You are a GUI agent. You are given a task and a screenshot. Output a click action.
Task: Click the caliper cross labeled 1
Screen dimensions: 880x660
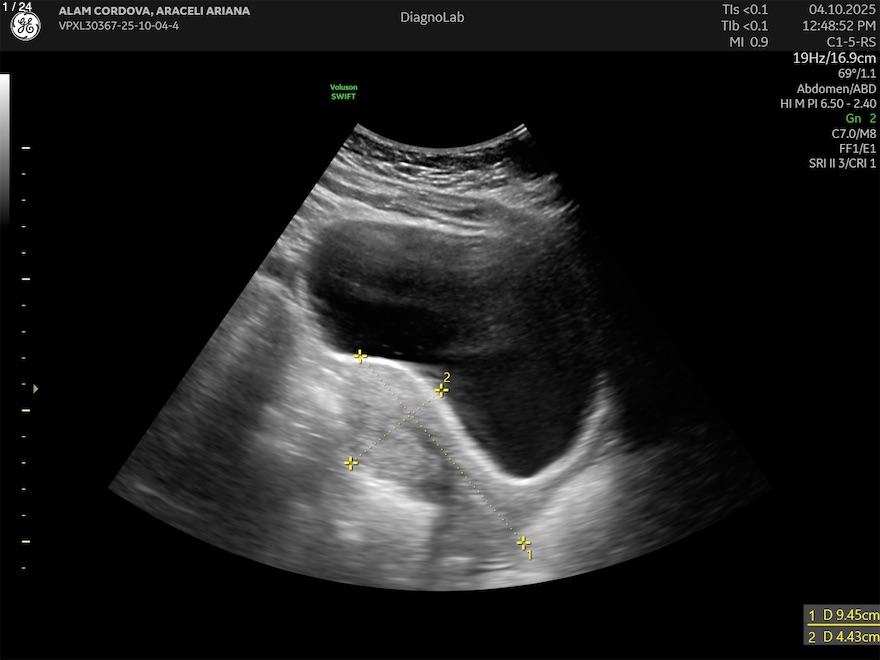click(x=523, y=542)
